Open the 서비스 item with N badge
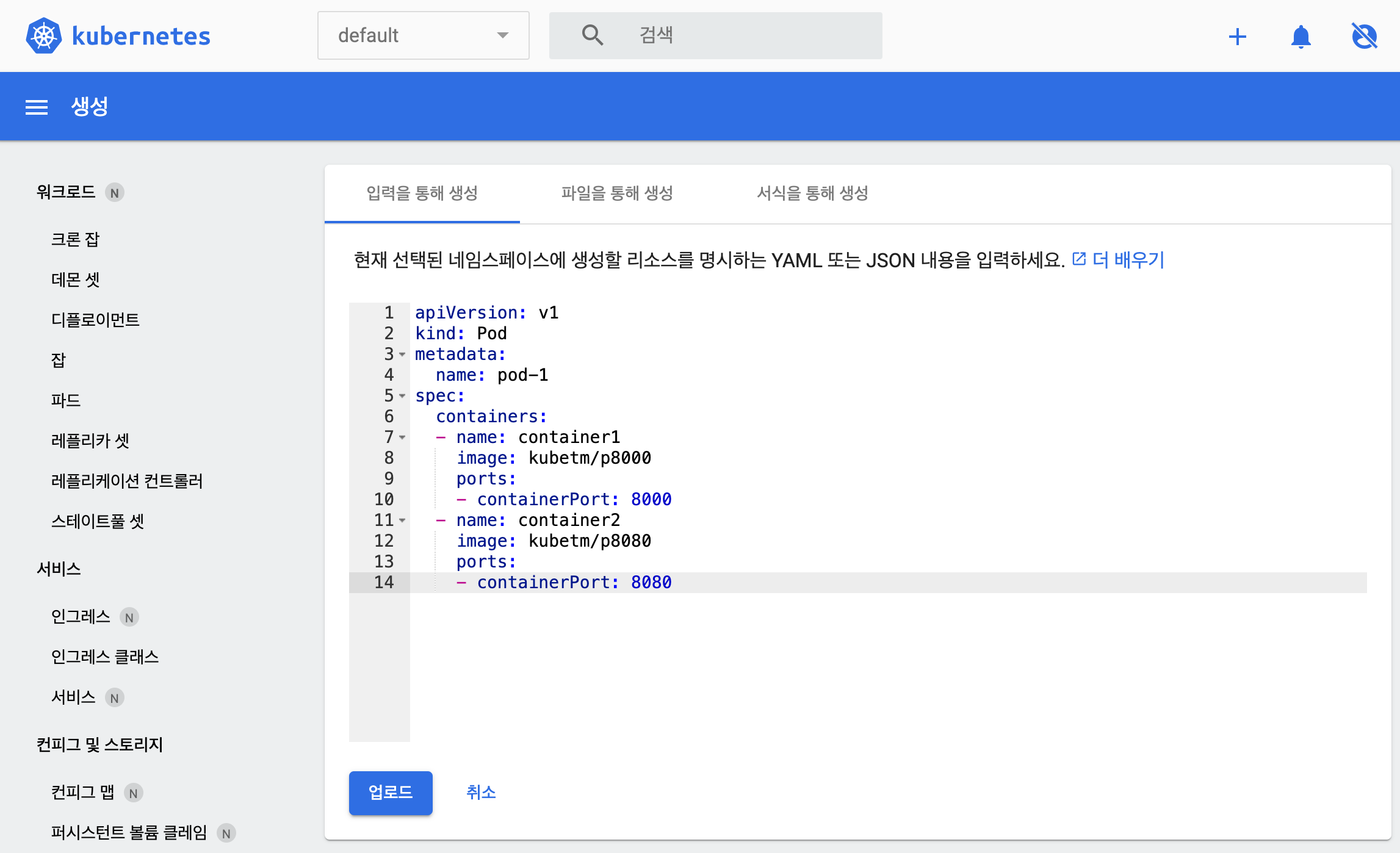Screen dimensions: 1400x853 tap(73, 697)
